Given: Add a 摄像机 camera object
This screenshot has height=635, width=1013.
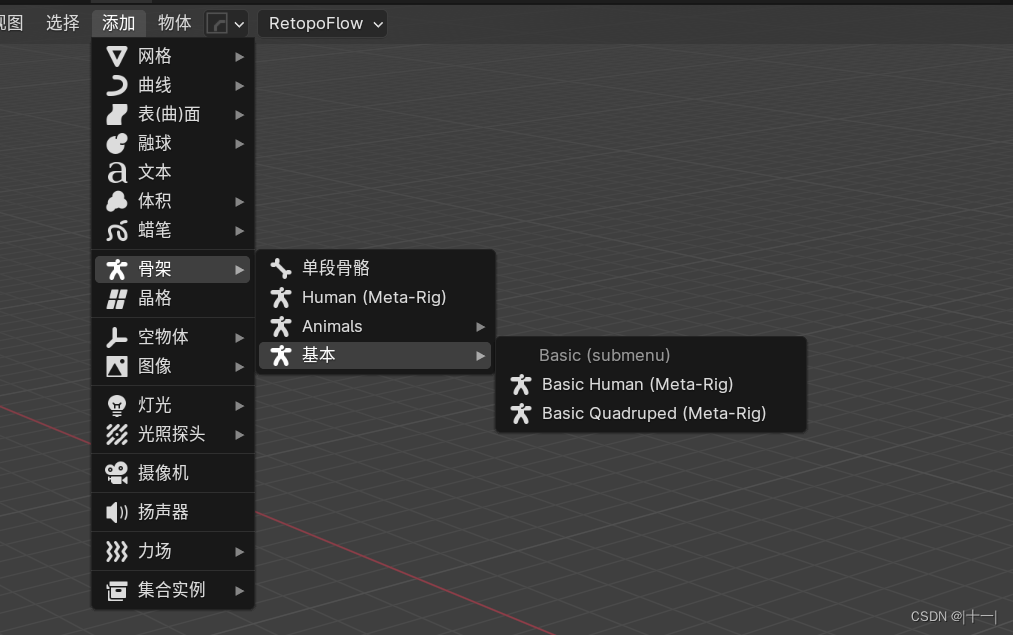Looking at the screenshot, I should 173,473.
